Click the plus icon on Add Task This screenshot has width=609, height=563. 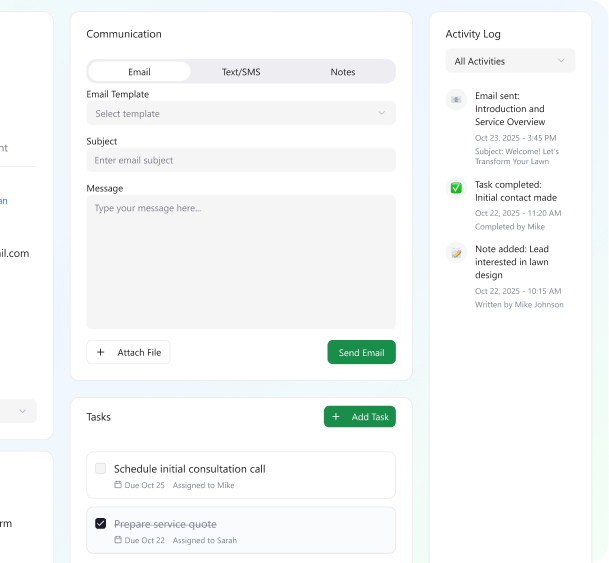[336, 417]
